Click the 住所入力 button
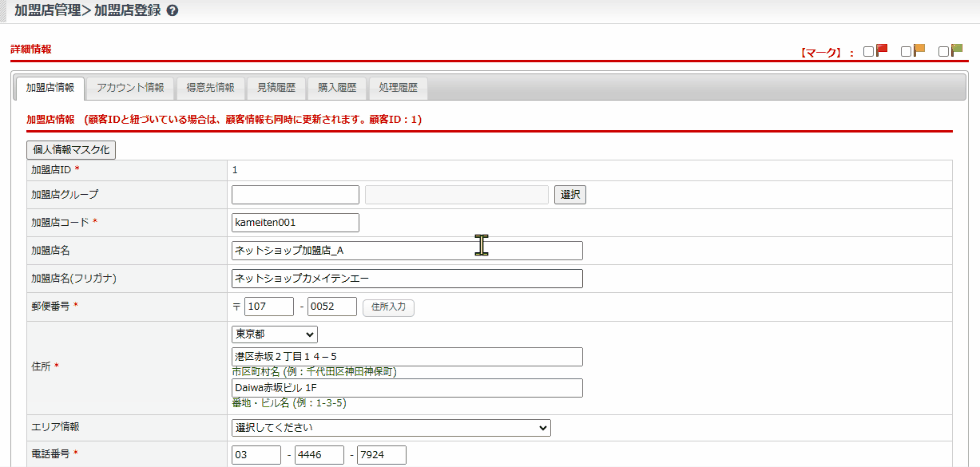980x467 pixels. [x=388, y=307]
